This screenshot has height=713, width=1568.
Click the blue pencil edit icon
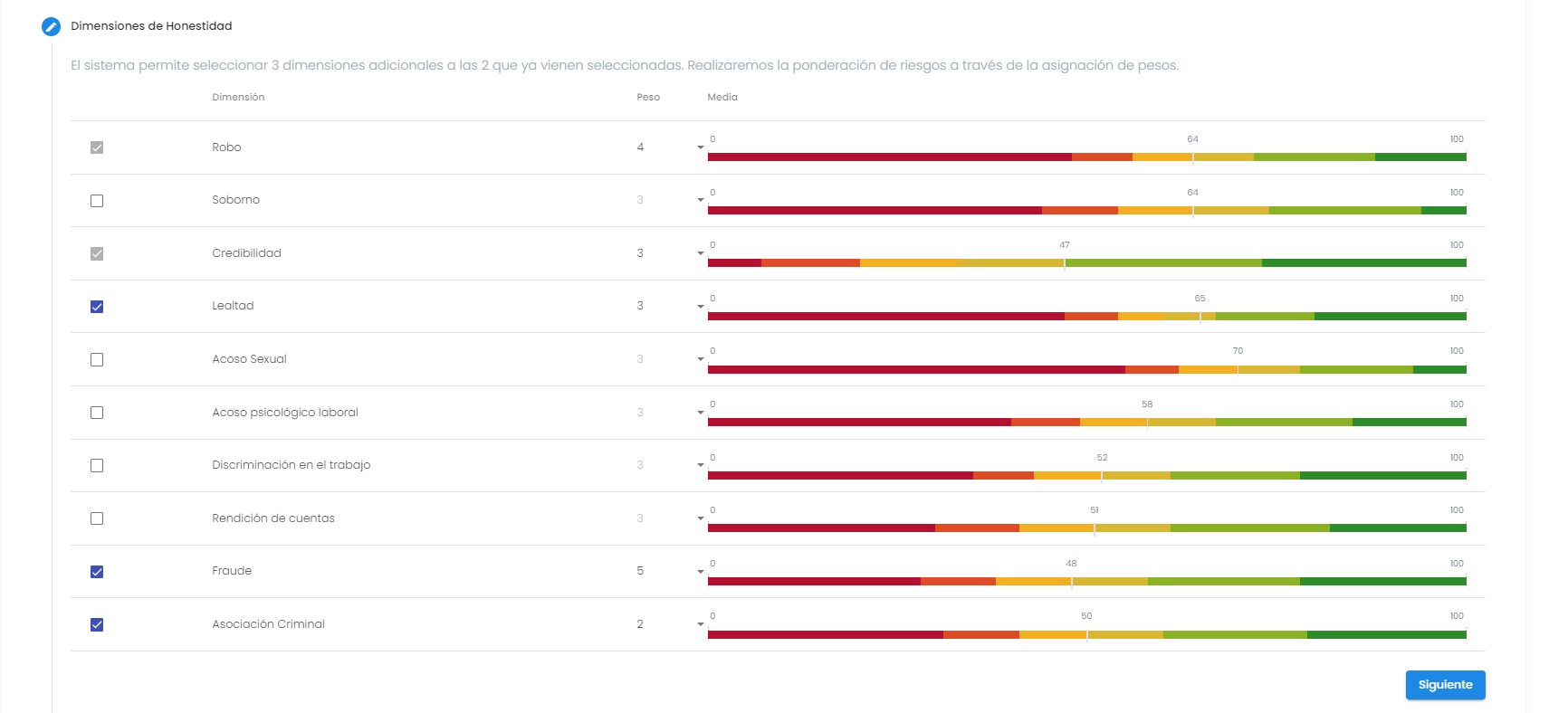tap(52, 26)
